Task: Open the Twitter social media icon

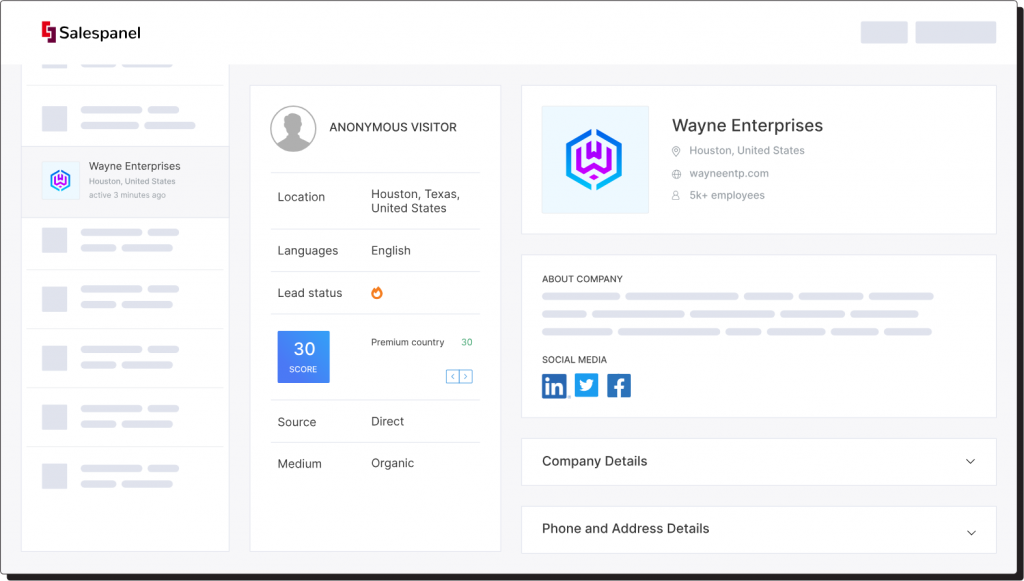Action: point(587,385)
